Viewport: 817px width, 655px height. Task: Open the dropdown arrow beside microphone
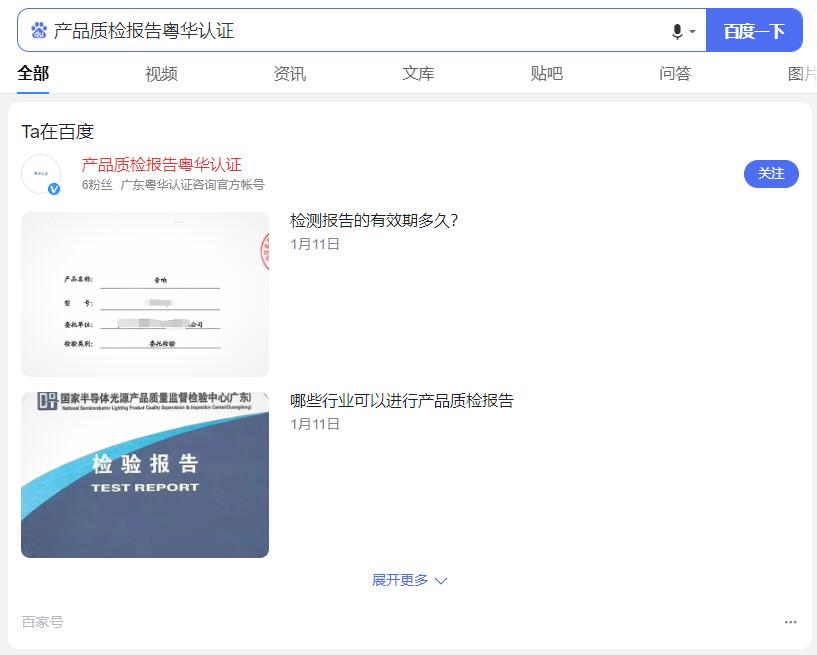pos(692,31)
